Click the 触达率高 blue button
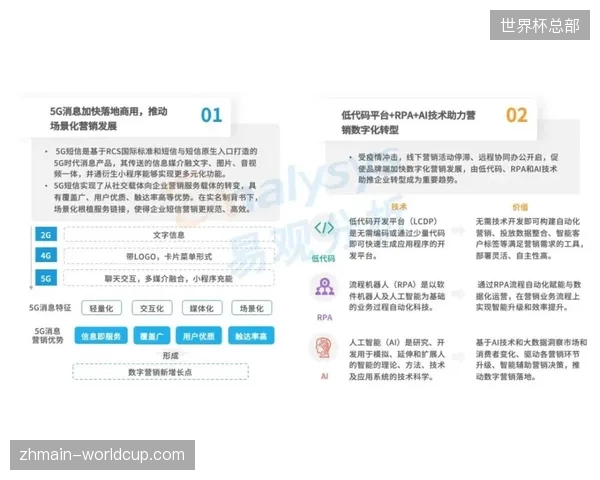The width and height of the screenshot is (600, 480). (x=251, y=336)
